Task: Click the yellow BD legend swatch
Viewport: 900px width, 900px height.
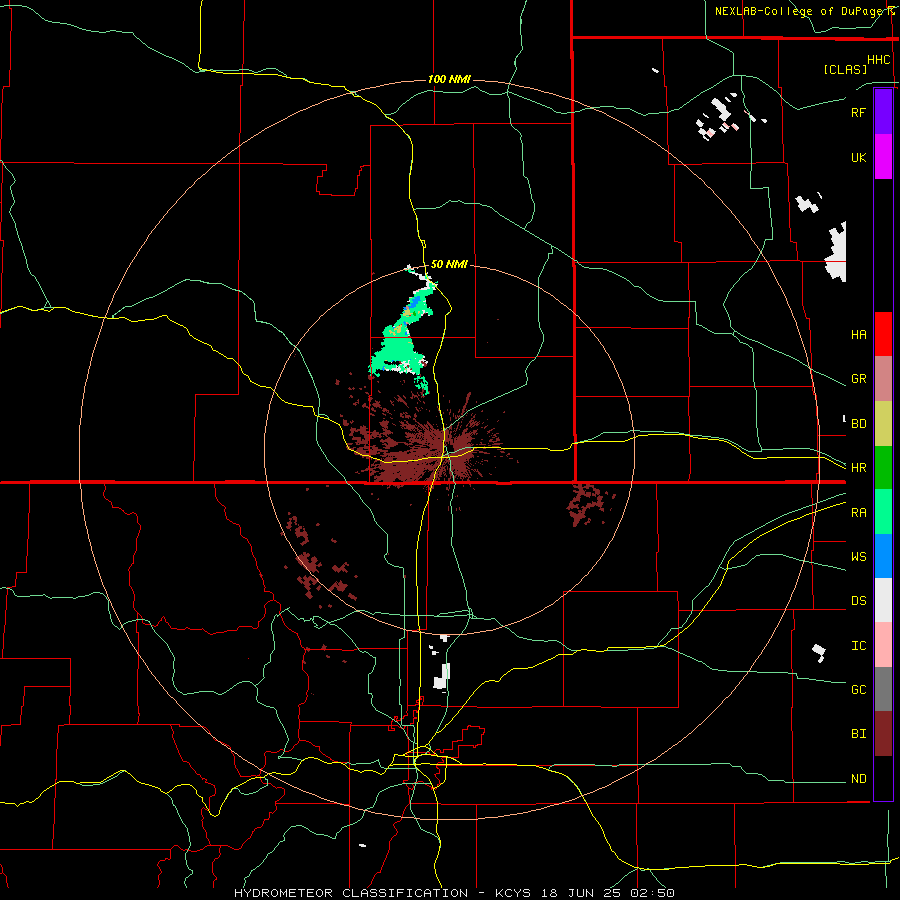Action: tap(883, 424)
